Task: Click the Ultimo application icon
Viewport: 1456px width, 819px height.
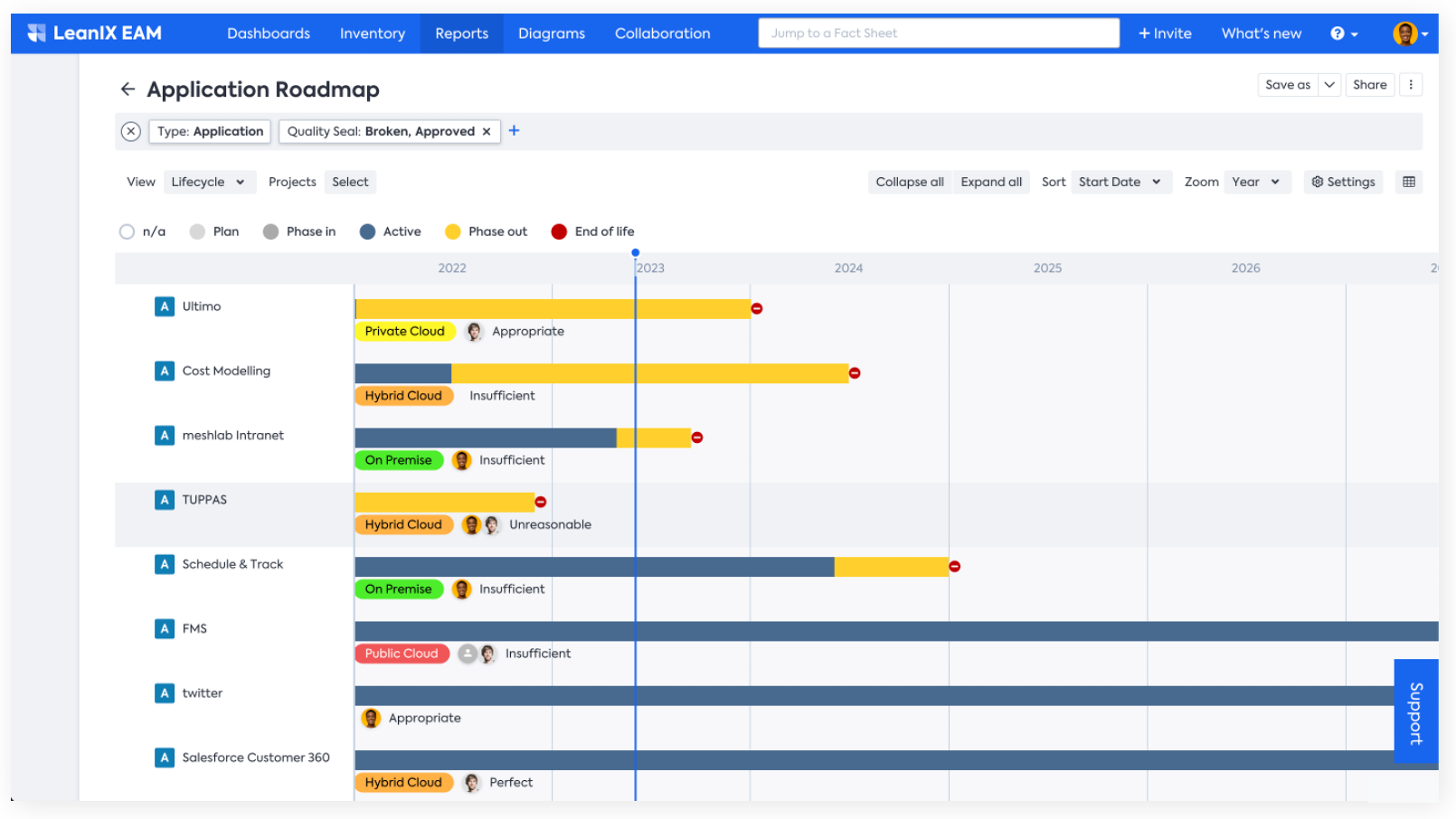Action: click(x=165, y=306)
